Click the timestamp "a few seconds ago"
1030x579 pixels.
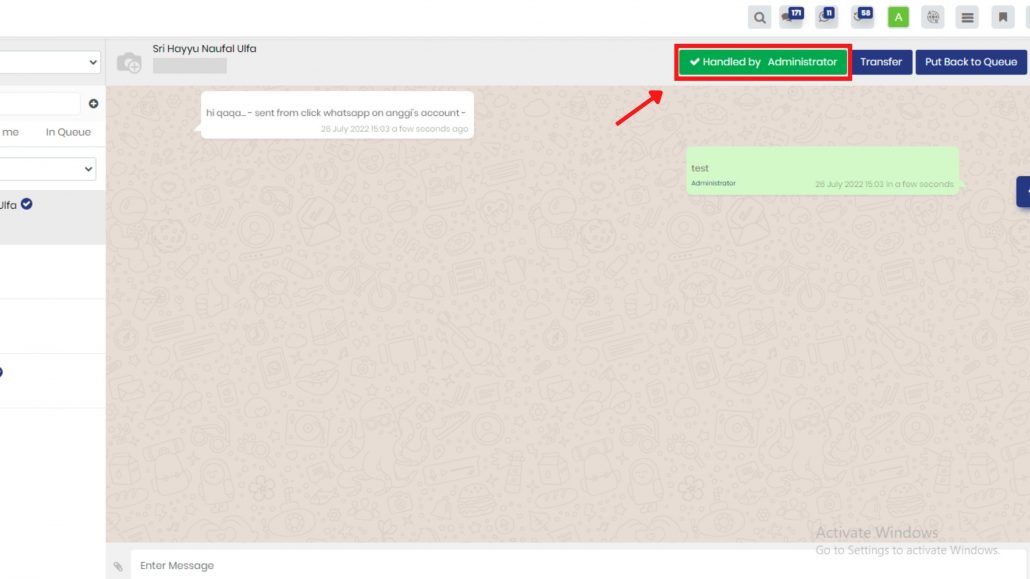pos(430,129)
